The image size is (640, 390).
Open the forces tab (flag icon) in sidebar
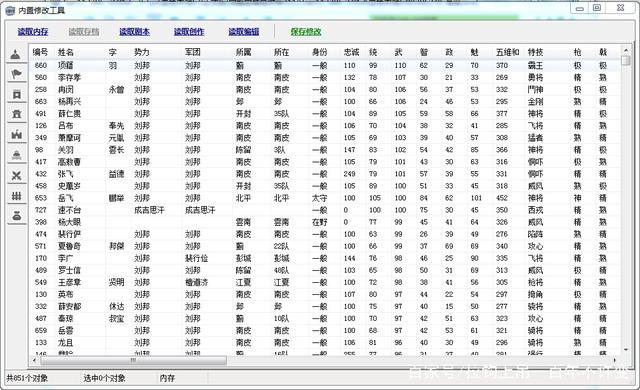pyautogui.click(x=16, y=74)
